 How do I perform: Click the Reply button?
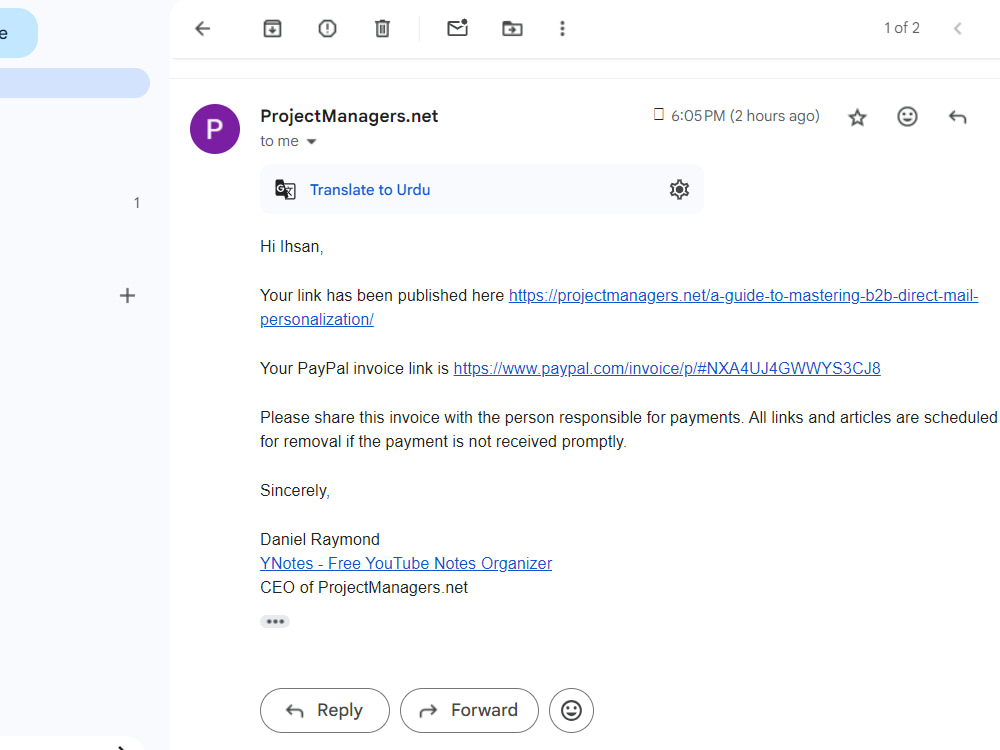click(325, 710)
